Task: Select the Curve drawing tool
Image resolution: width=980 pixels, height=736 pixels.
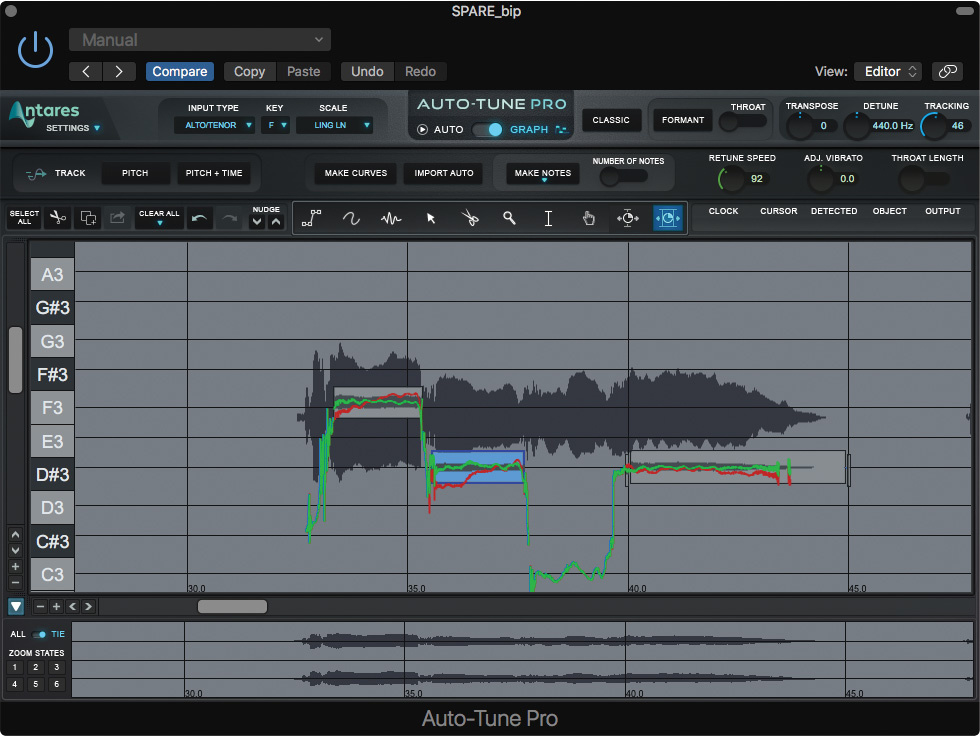Action: [350, 218]
